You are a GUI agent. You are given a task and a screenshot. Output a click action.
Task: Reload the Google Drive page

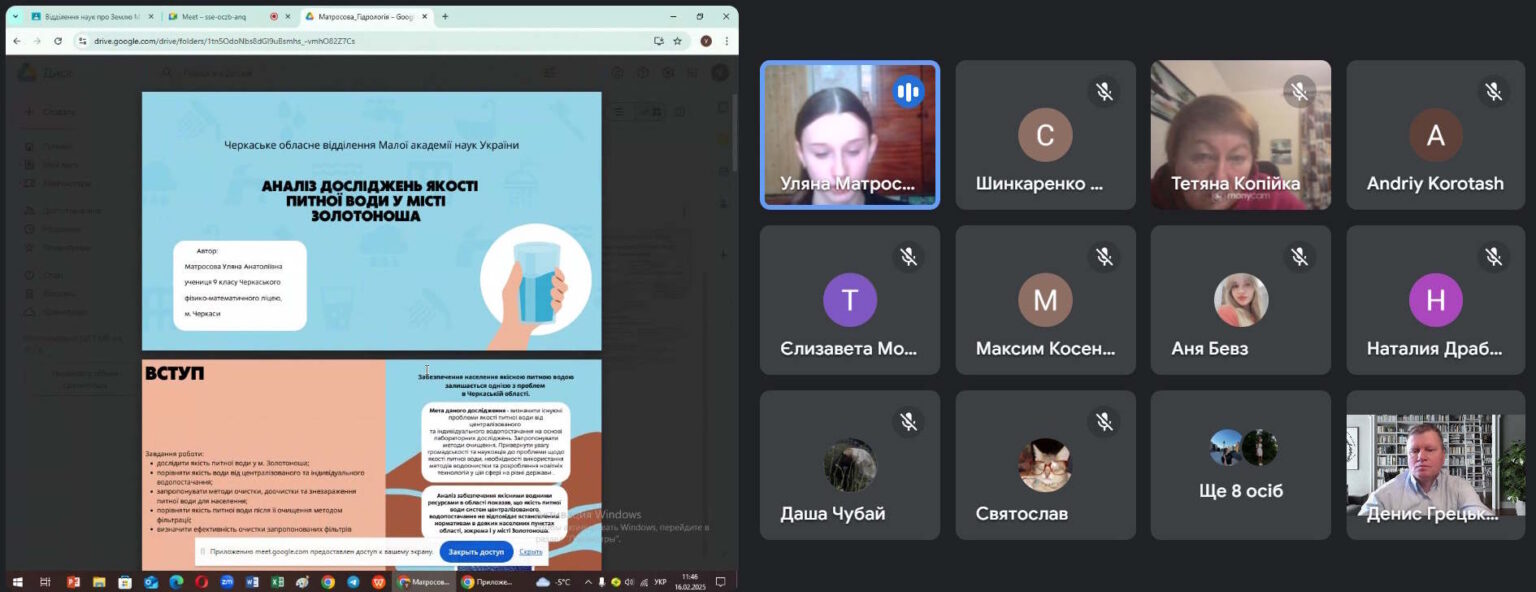[58, 41]
